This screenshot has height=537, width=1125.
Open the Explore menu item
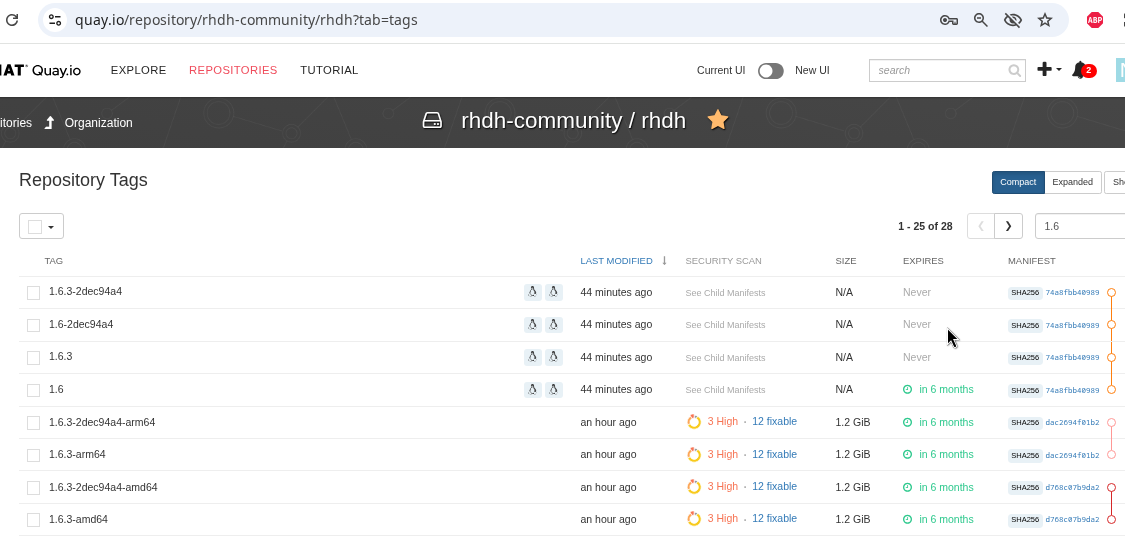click(x=138, y=70)
